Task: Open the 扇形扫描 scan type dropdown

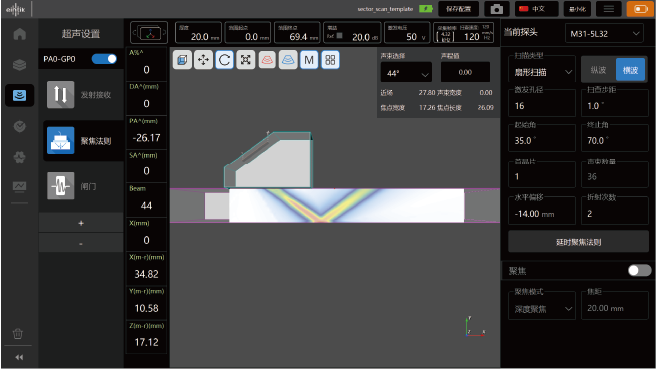Action: click(542, 72)
